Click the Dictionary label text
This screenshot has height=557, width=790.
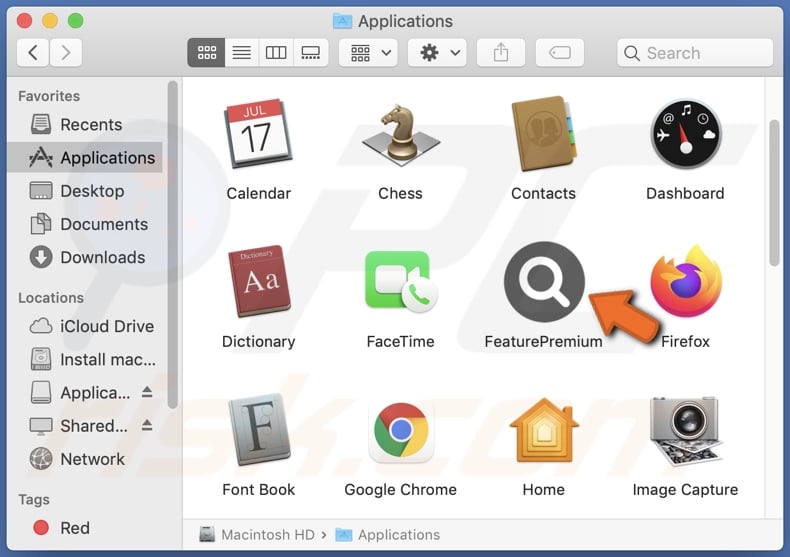[258, 341]
